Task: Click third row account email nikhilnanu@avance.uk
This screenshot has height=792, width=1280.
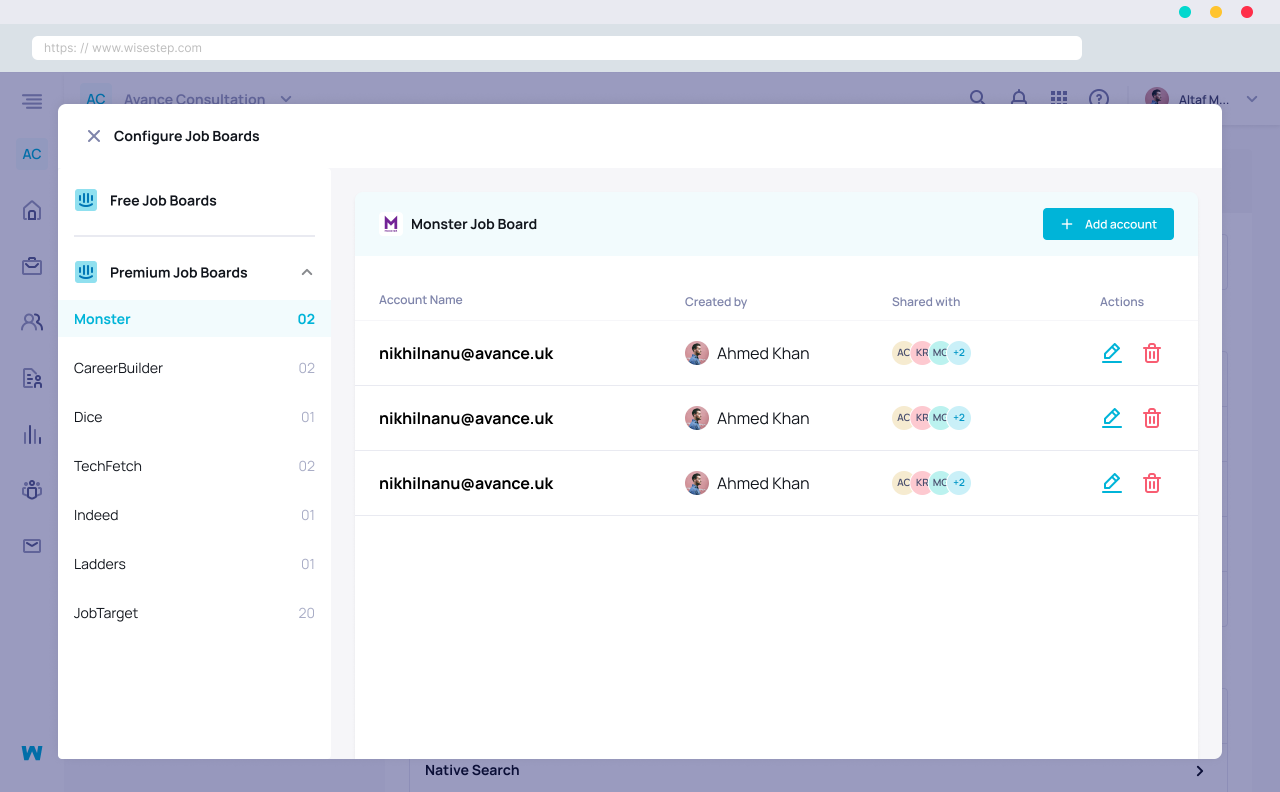Action: pos(466,483)
